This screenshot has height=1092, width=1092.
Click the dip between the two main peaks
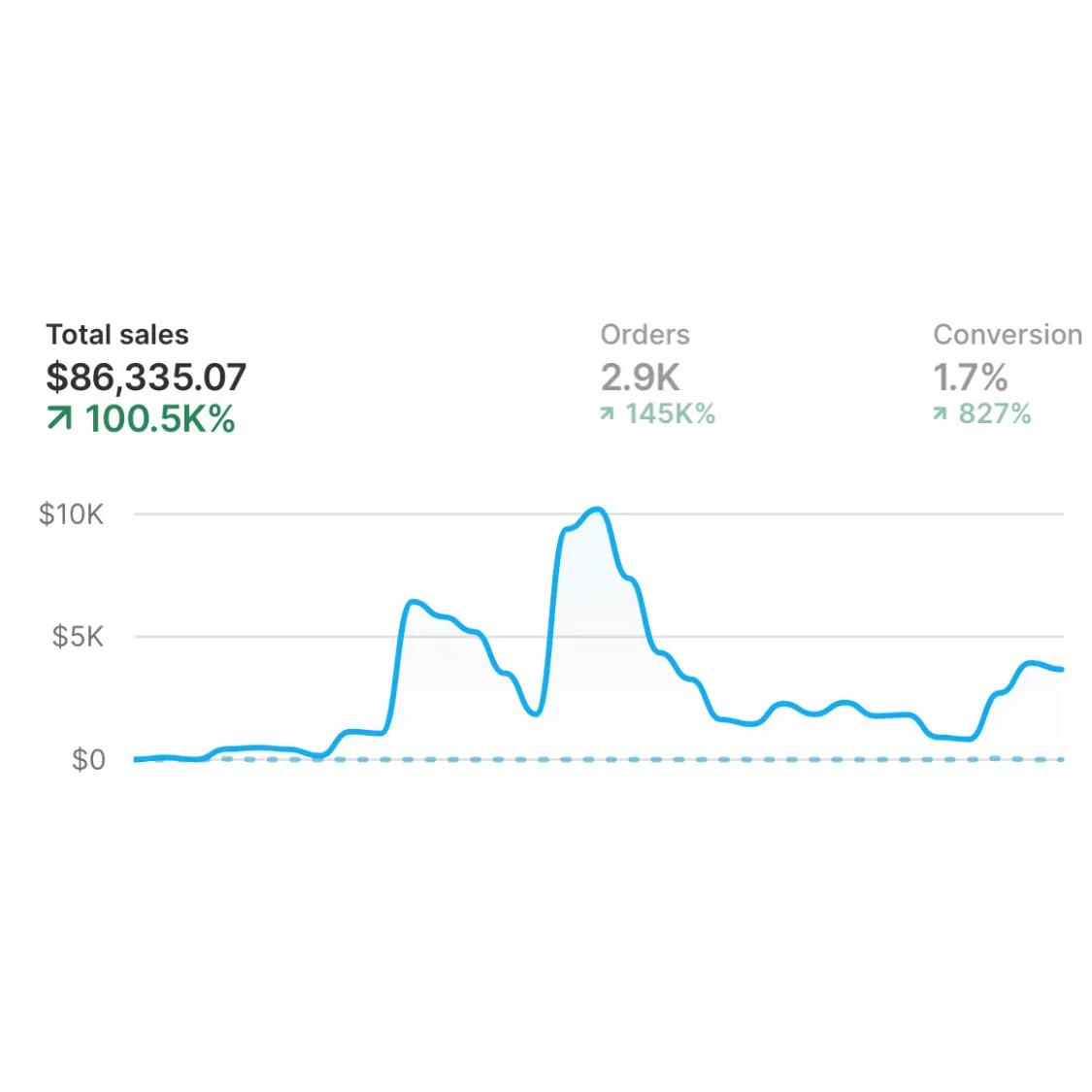pos(536,713)
